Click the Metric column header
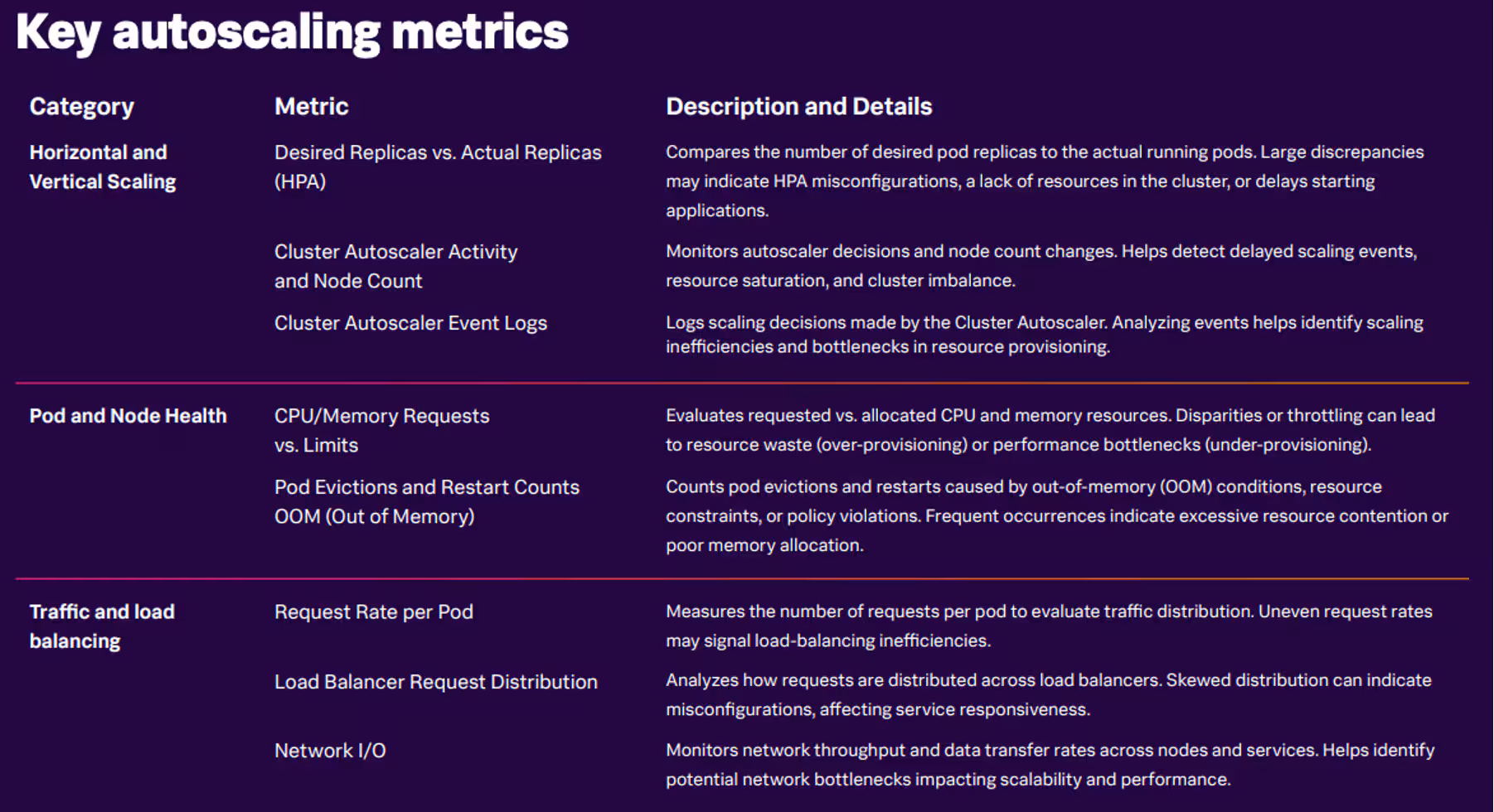Viewport: 1494px width, 812px height. click(x=311, y=106)
